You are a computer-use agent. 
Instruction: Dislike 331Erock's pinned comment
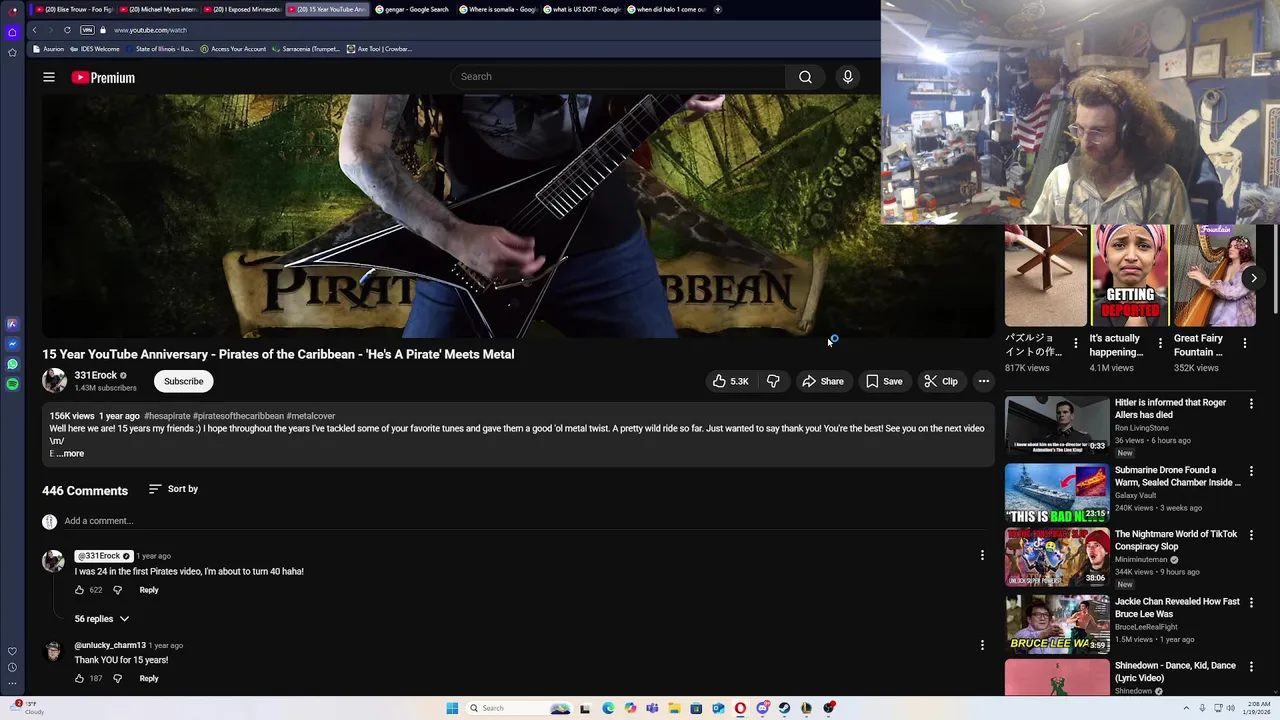click(x=117, y=590)
